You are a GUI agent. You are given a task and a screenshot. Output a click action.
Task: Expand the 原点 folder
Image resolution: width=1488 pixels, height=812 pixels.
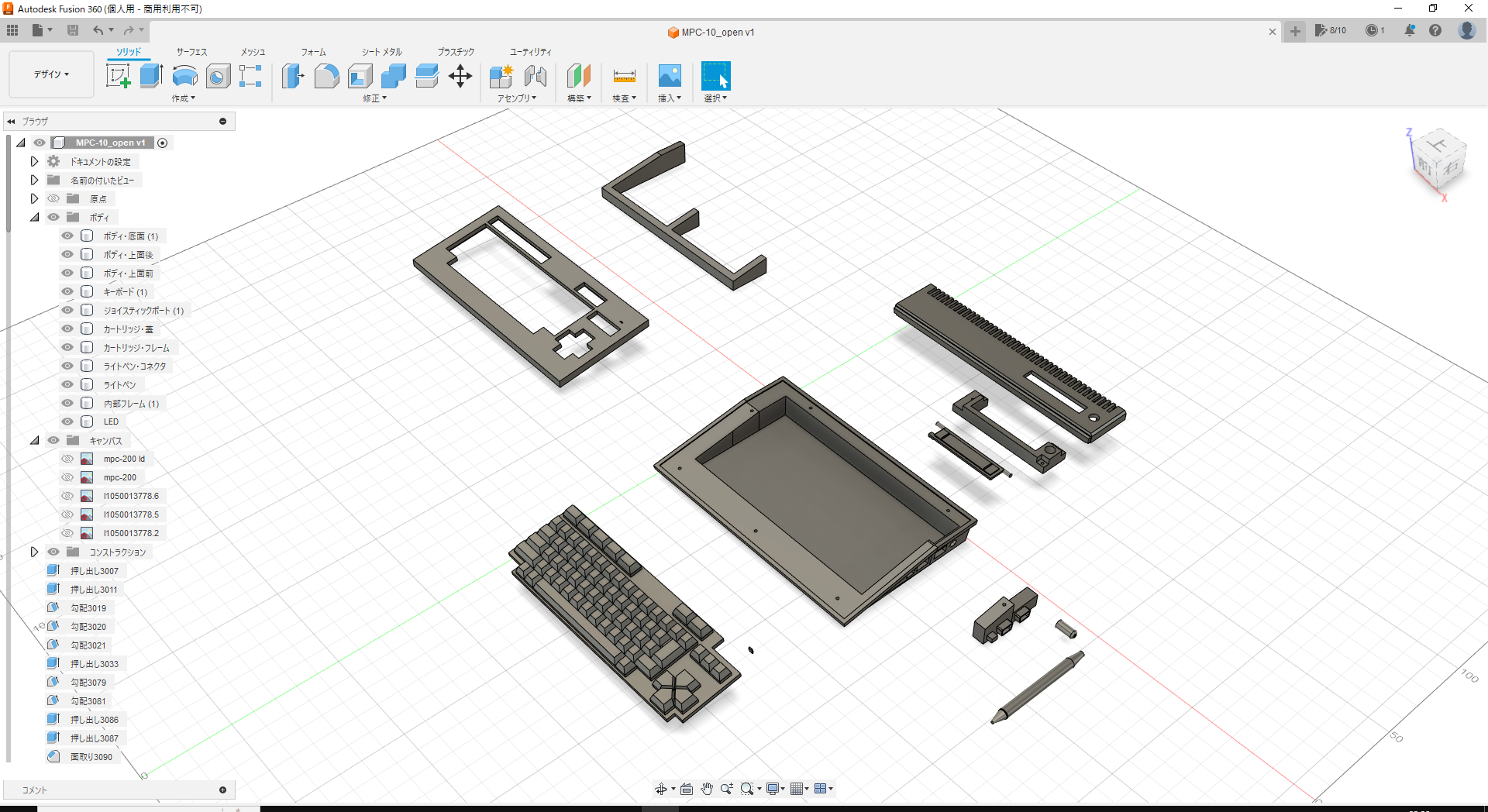(34, 198)
